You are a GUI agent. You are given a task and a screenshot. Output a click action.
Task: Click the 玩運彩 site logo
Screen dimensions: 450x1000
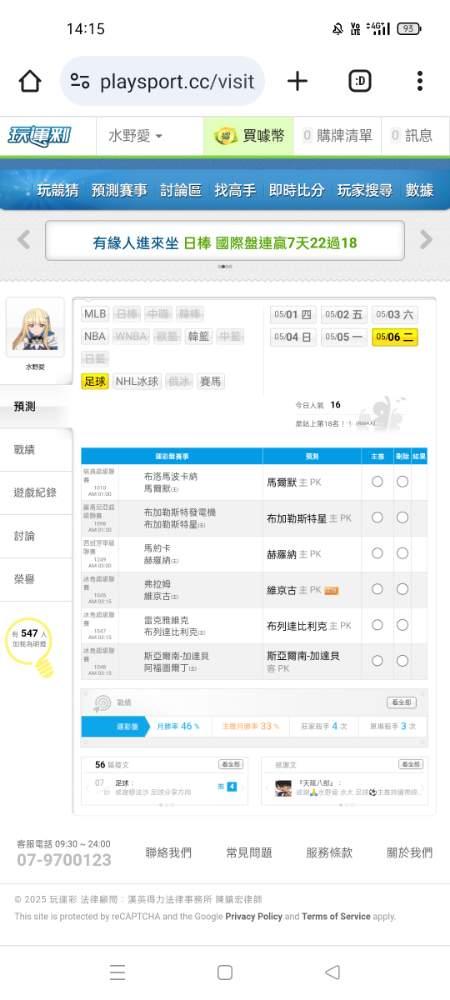pos(40,136)
